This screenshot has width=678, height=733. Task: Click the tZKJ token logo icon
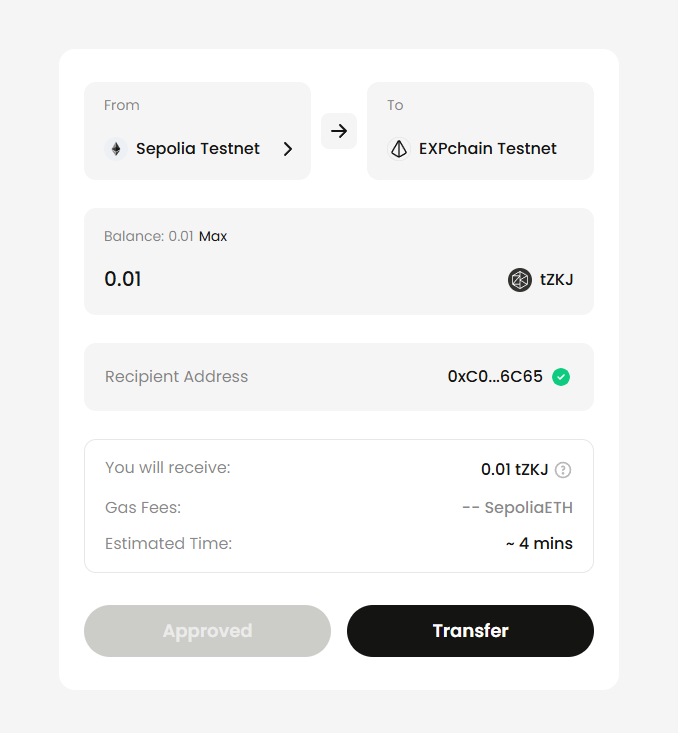click(x=520, y=280)
